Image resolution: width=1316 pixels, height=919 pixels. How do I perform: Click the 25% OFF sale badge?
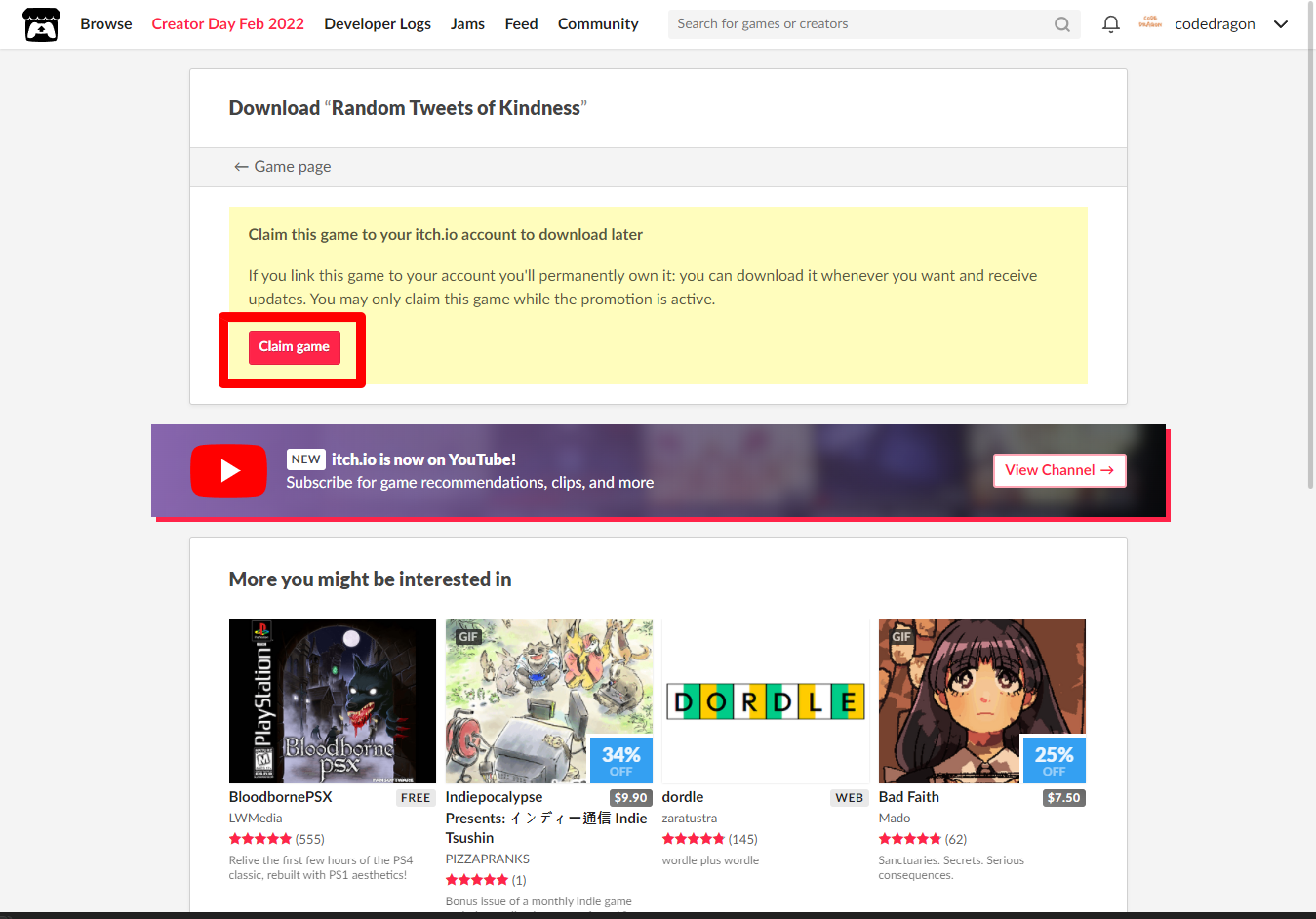[x=1054, y=760]
